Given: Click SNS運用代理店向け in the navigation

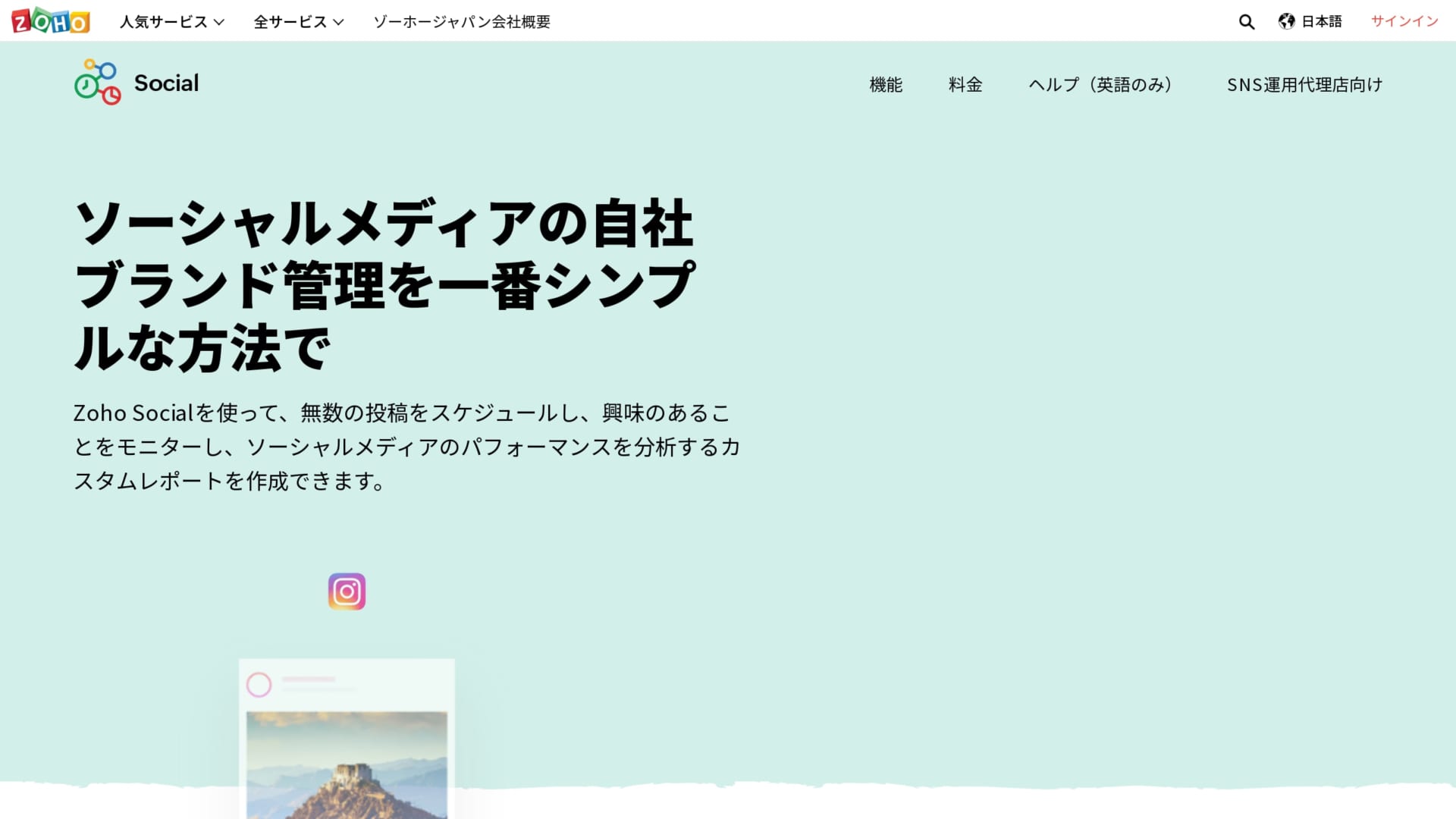Looking at the screenshot, I should (1305, 85).
